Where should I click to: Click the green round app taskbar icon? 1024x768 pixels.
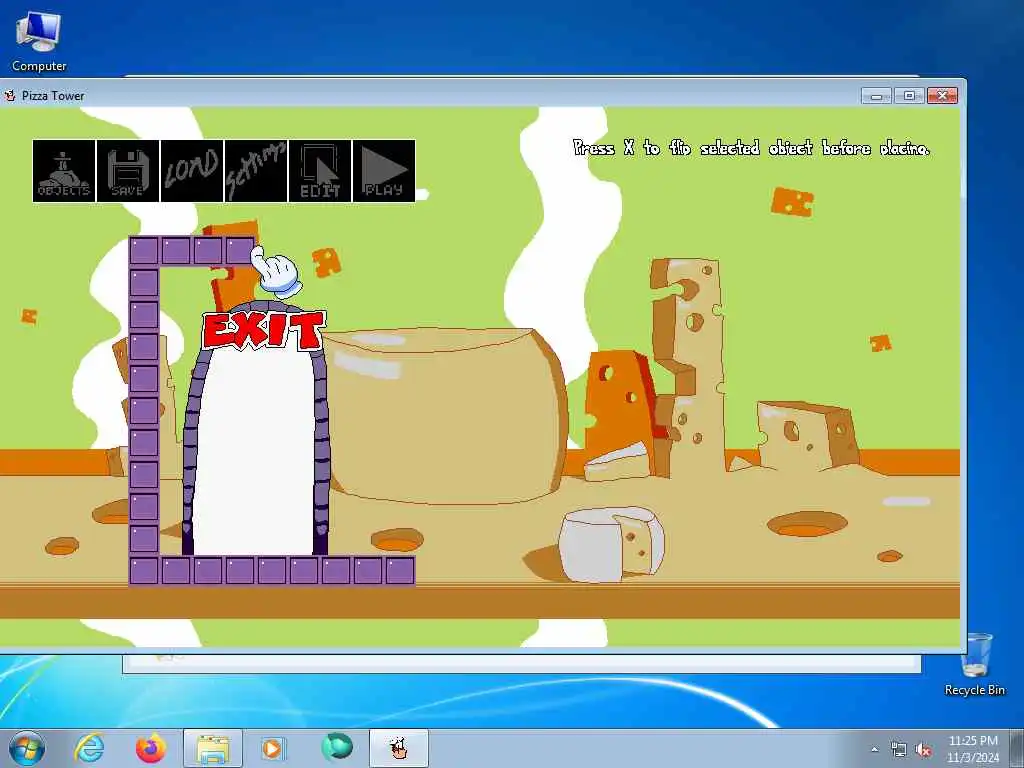click(337, 747)
